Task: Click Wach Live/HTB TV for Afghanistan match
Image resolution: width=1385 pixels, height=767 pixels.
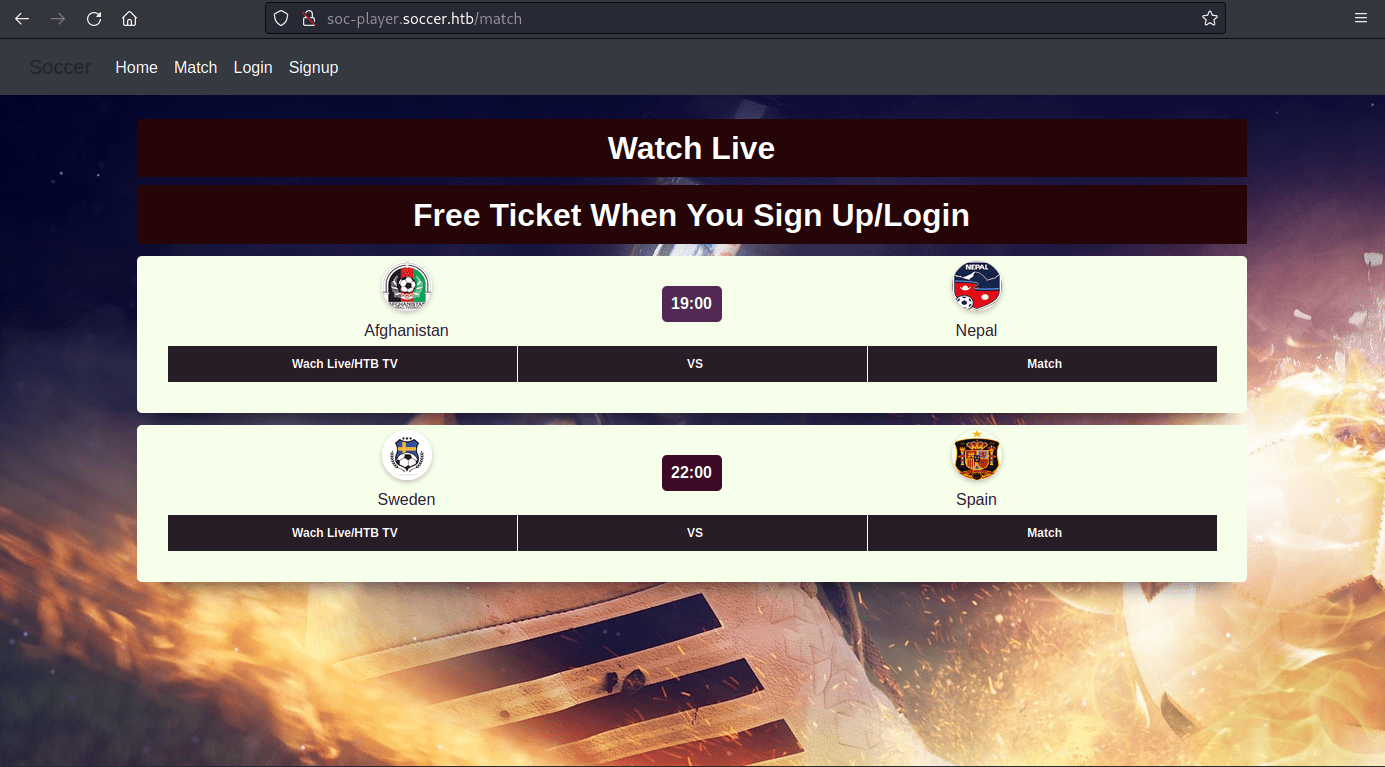Action: click(x=343, y=364)
